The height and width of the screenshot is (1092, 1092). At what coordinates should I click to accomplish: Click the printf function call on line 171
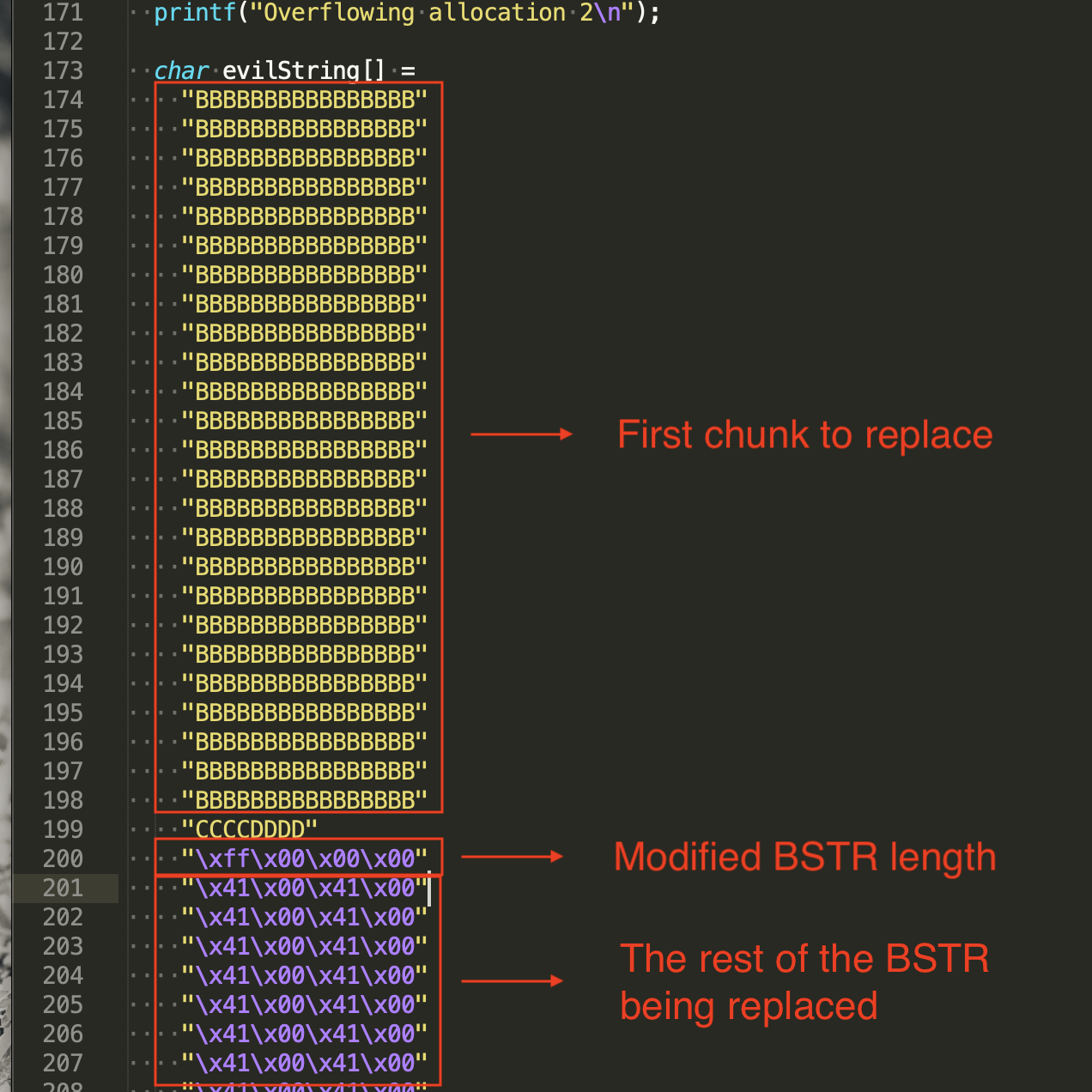pos(194,13)
